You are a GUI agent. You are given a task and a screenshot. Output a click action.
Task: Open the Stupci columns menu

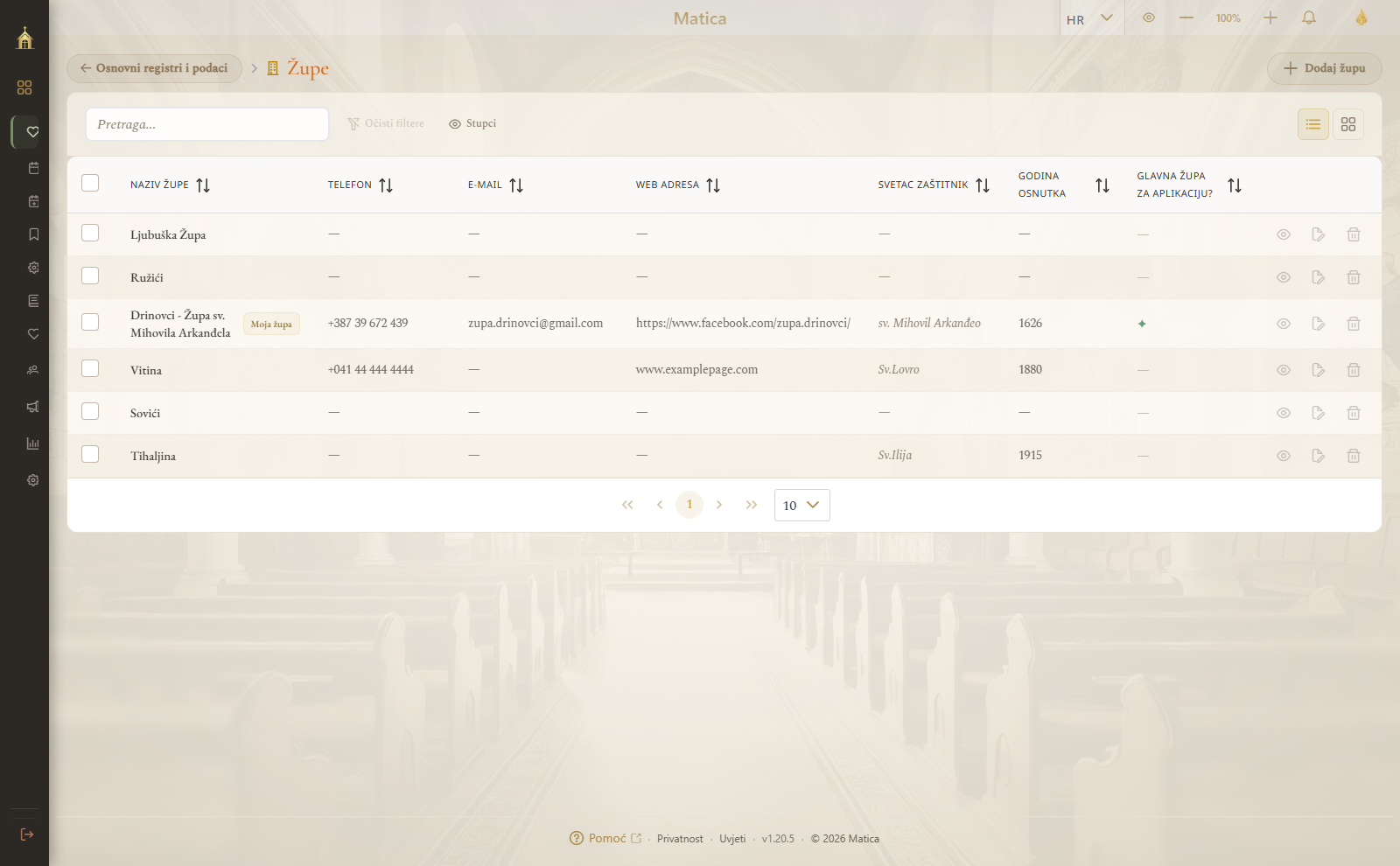pyautogui.click(x=472, y=123)
